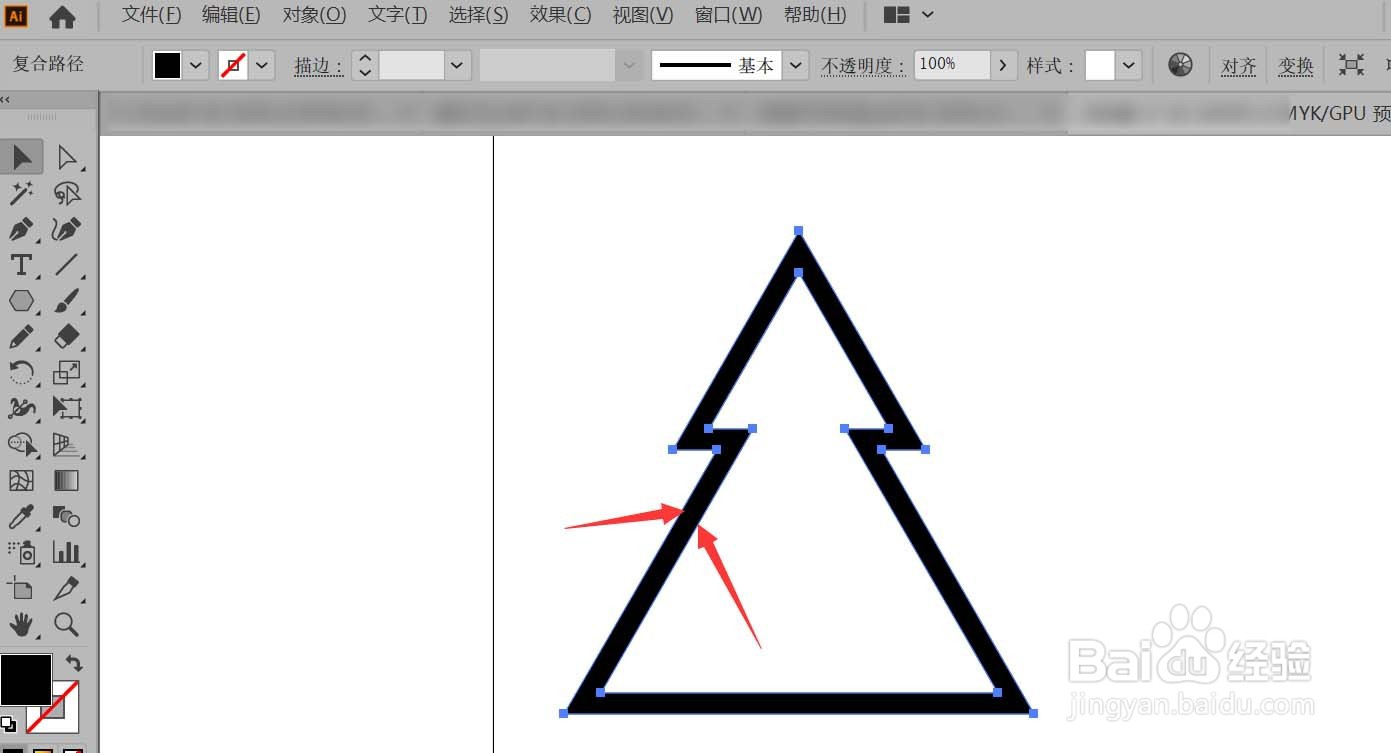The height and width of the screenshot is (753, 1391).
Task: Click the Recolor Artwork wheel icon
Action: point(1180,65)
